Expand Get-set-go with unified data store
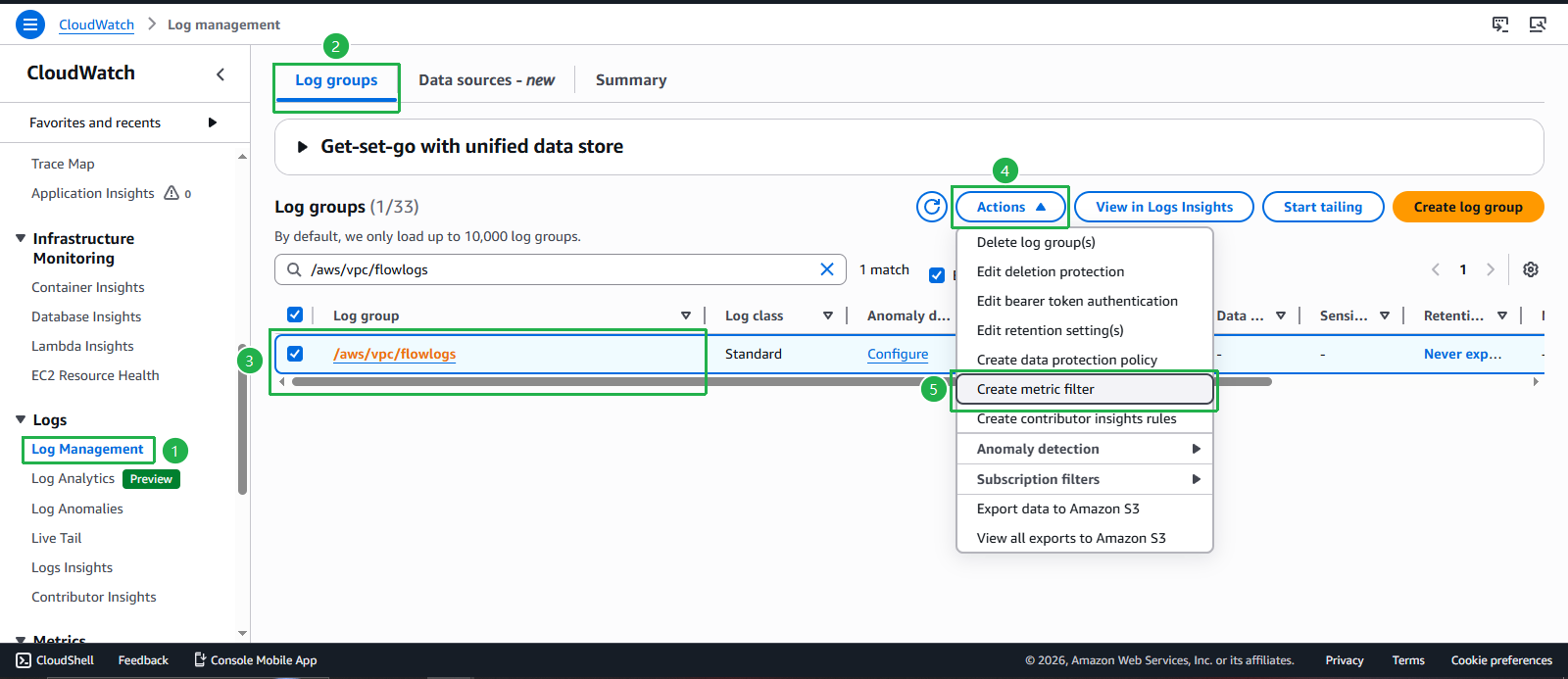 303,147
